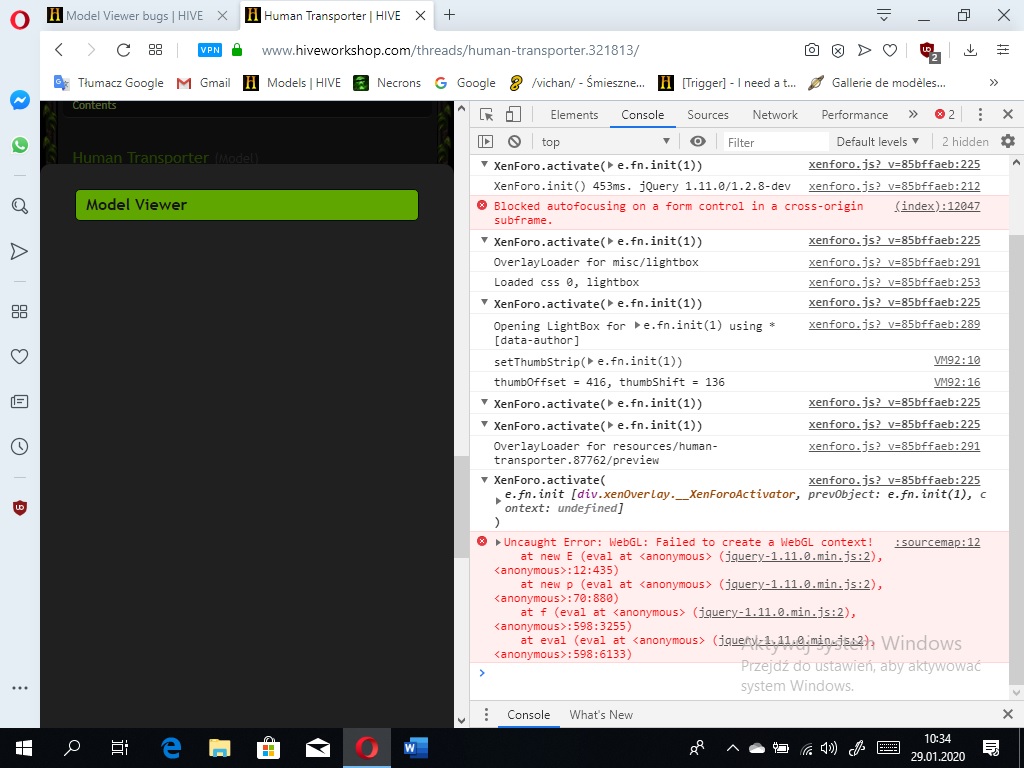Open the top context dropdown
Screen dimensions: 1024x768
pos(605,141)
